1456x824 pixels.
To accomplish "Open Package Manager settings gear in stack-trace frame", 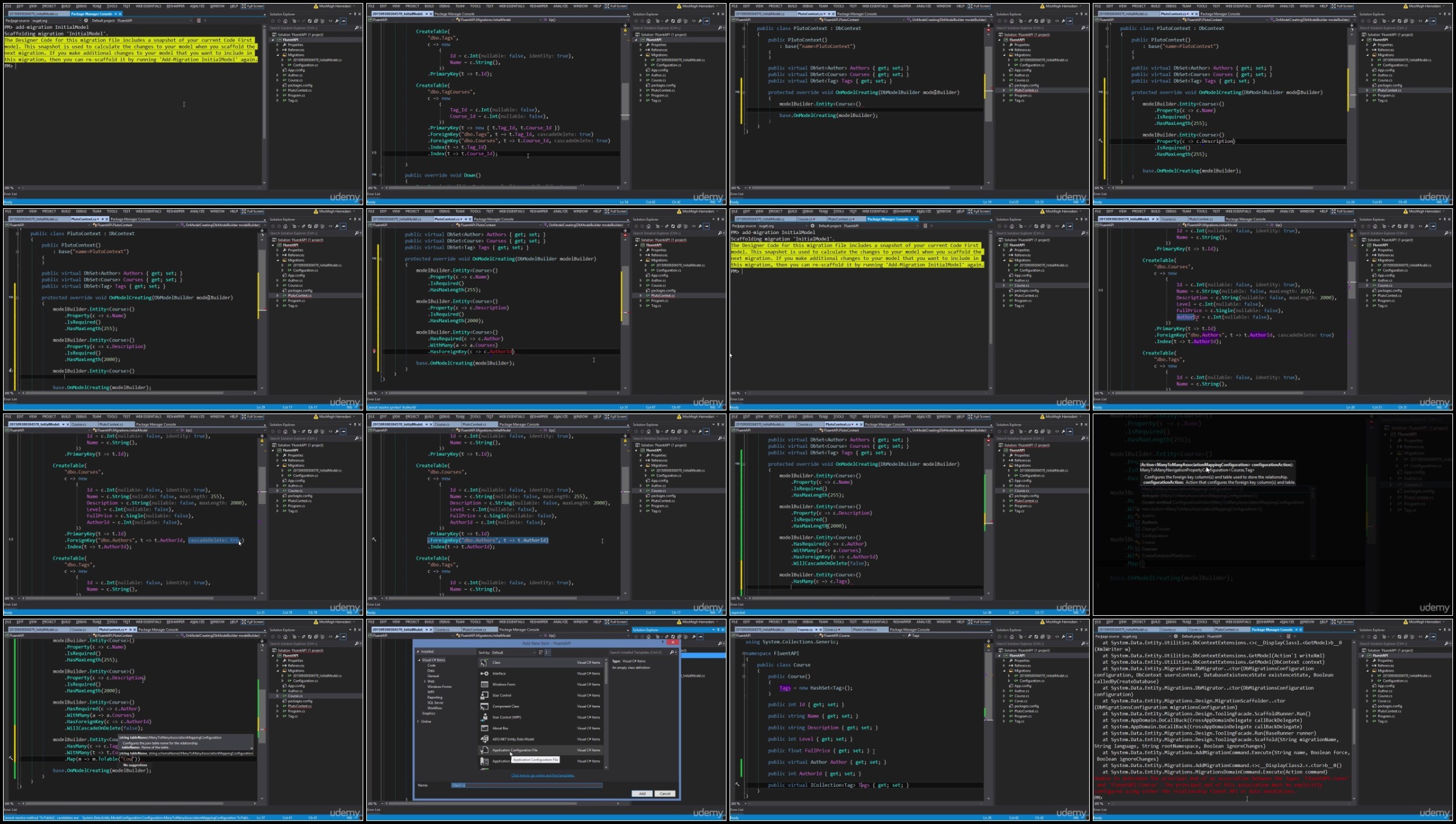I will (x=1176, y=636).
